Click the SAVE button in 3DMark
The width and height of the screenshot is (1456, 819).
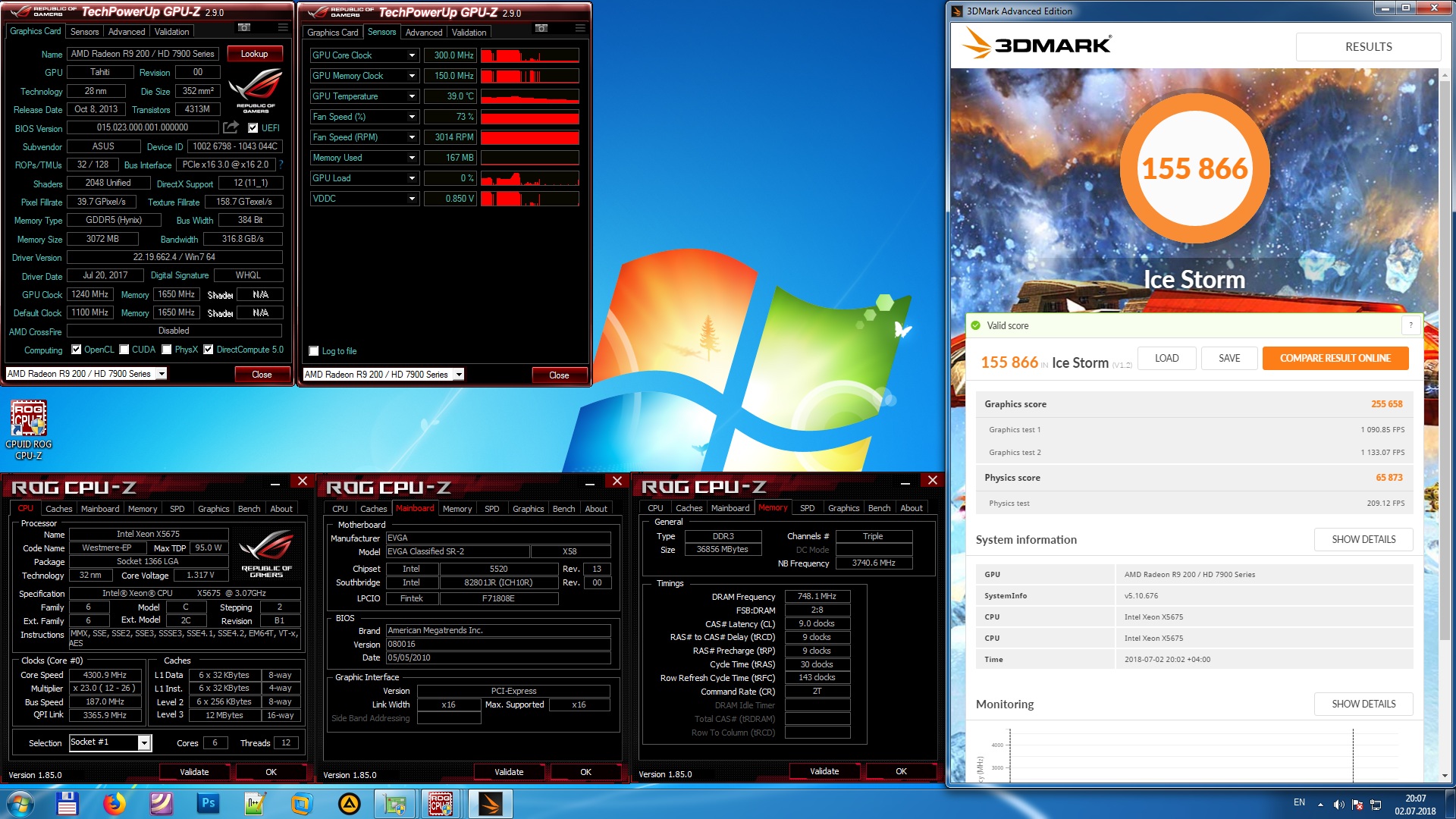pyautogui.click(x=1229, y=358)
